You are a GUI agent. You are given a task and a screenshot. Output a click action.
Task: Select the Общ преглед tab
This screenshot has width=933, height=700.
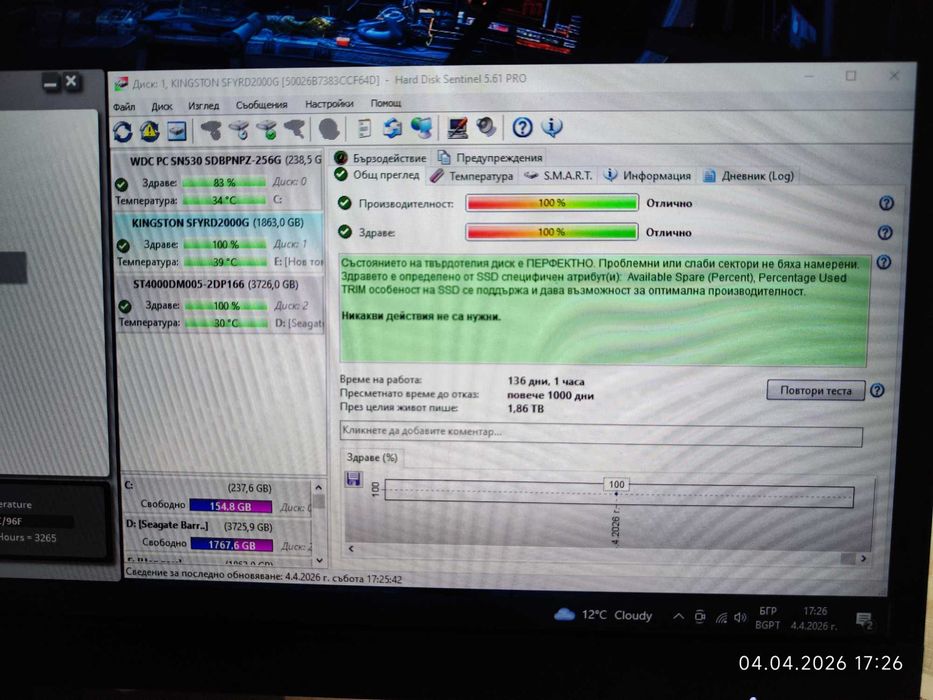point(377,175)
